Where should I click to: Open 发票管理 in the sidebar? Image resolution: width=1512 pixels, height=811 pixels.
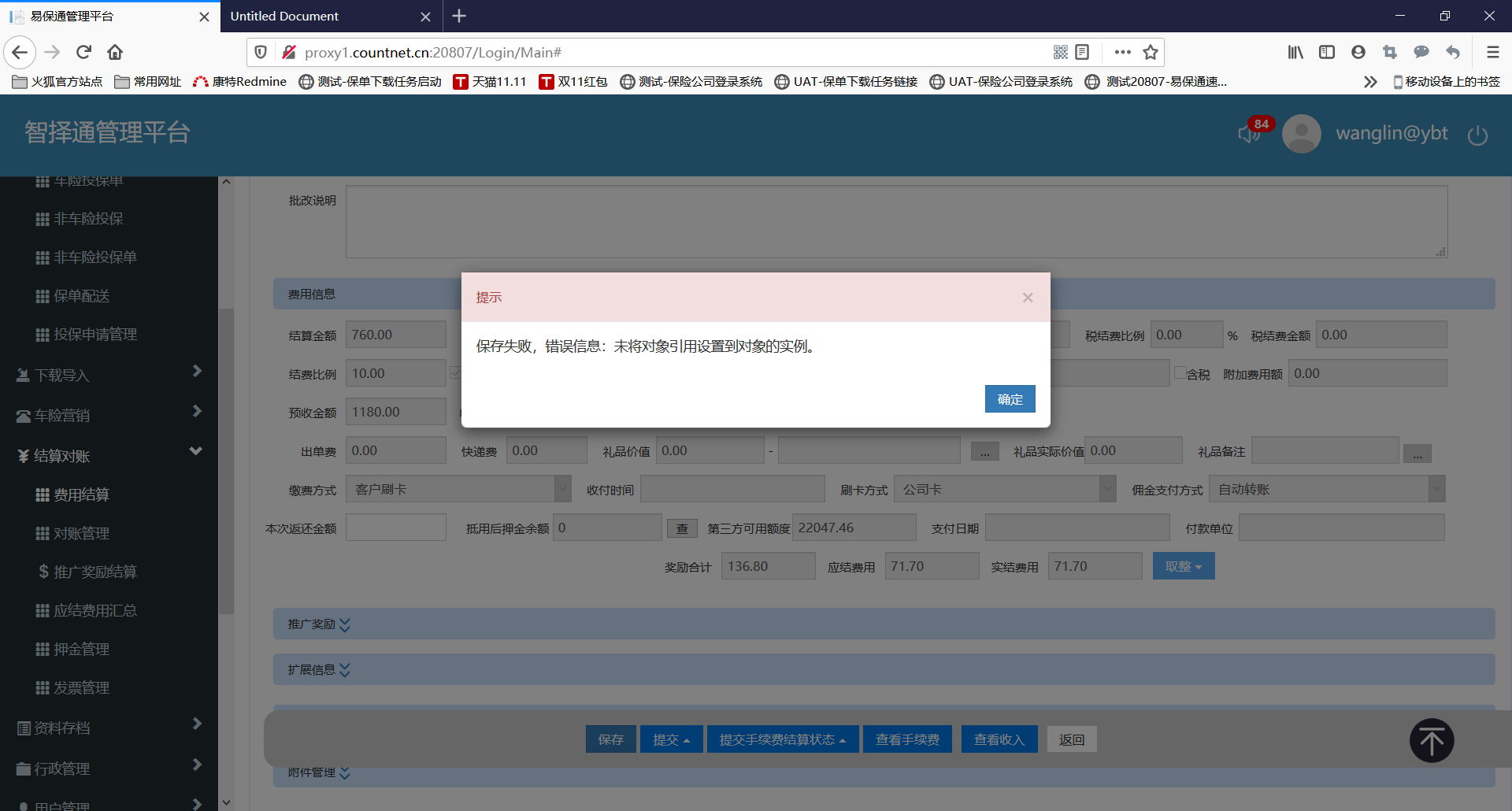pyautogui.click(x=82, y=687)
